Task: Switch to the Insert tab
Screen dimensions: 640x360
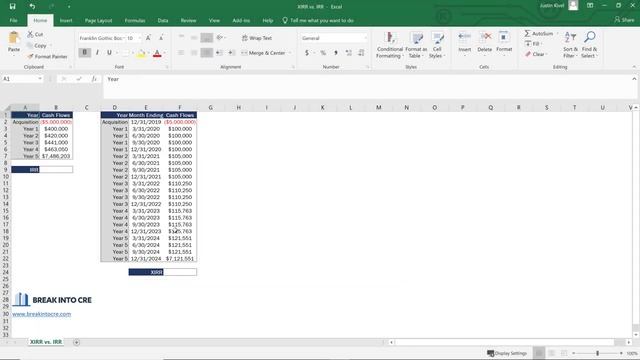Action: [x=66, y=20]
